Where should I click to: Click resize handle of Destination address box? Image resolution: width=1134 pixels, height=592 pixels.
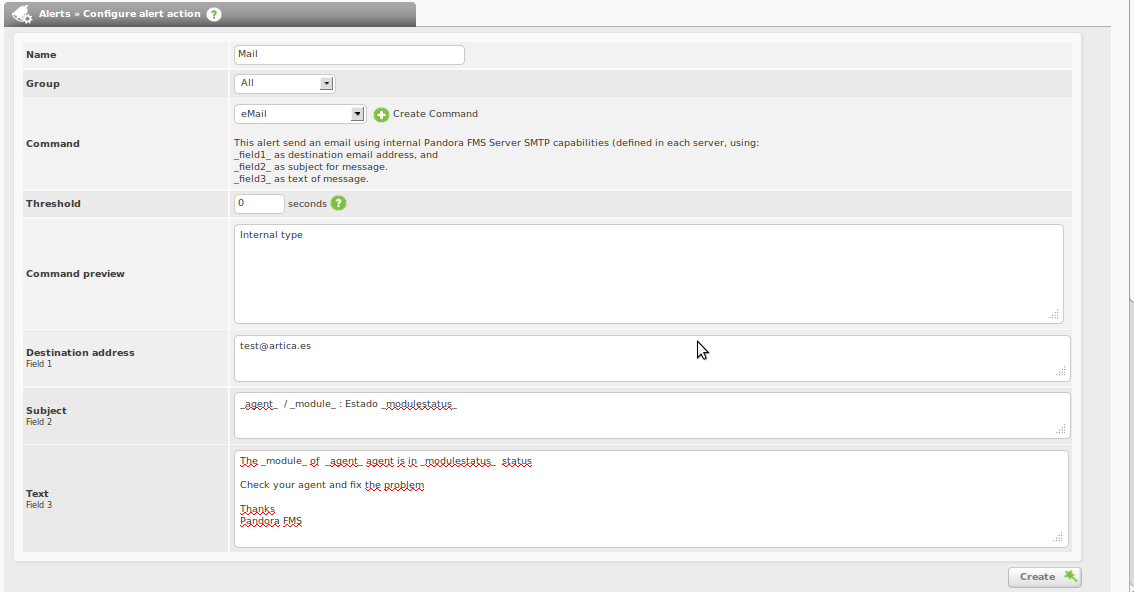tap(1061, 372)
